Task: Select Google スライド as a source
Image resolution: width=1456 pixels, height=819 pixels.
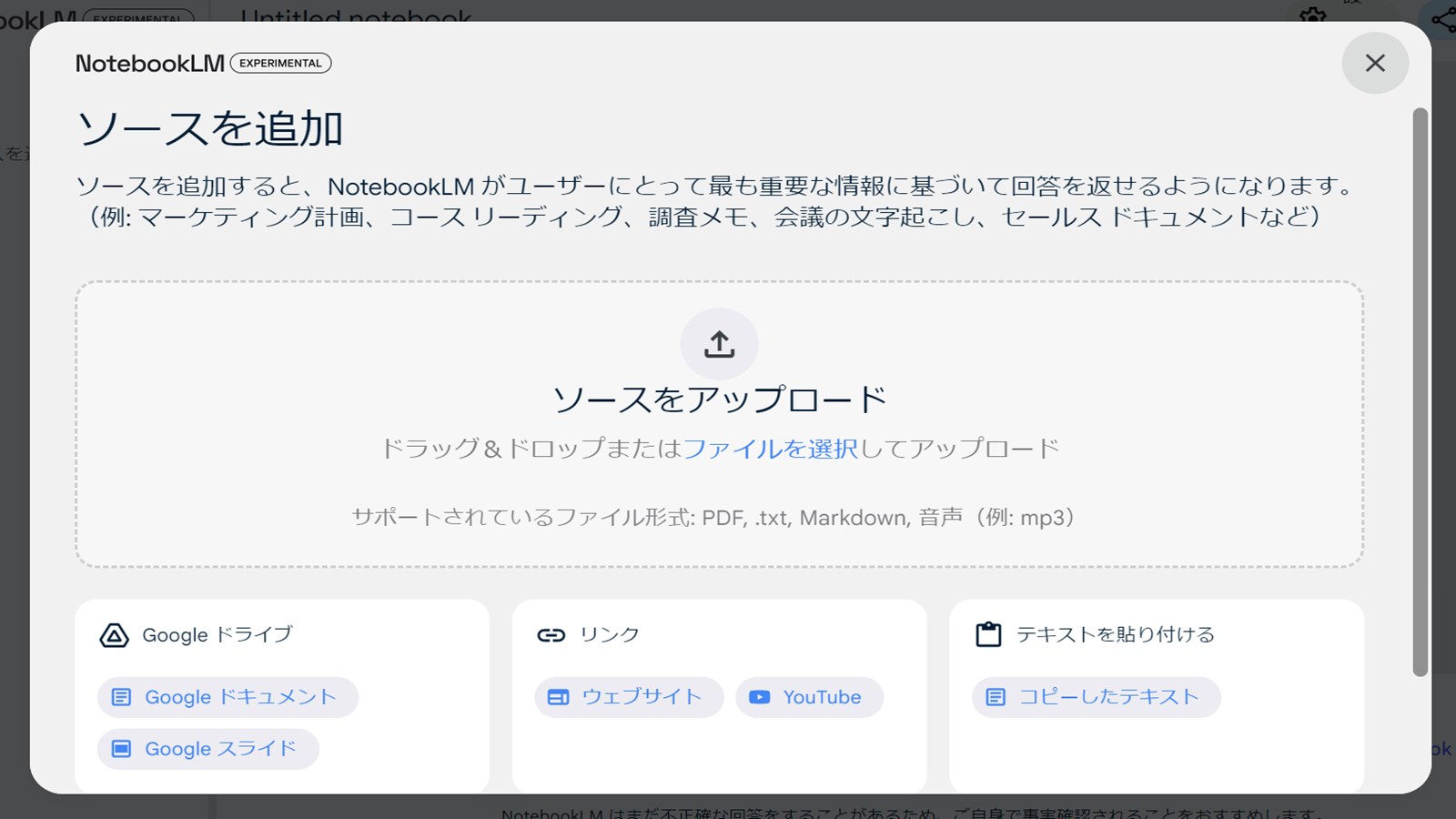Action: (207, 748)
